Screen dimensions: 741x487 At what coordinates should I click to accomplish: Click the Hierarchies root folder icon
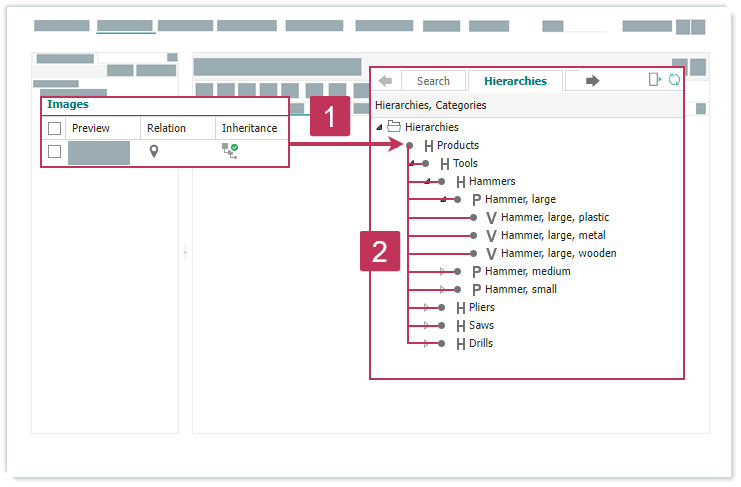point(394,127)
